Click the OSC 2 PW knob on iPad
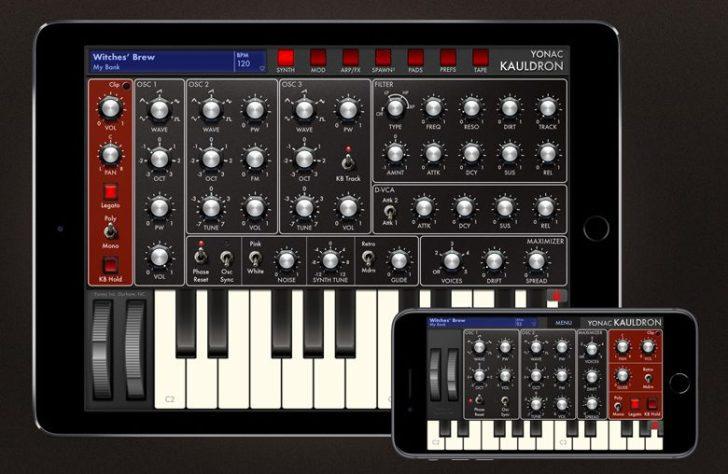 click(x=255, y=110)
